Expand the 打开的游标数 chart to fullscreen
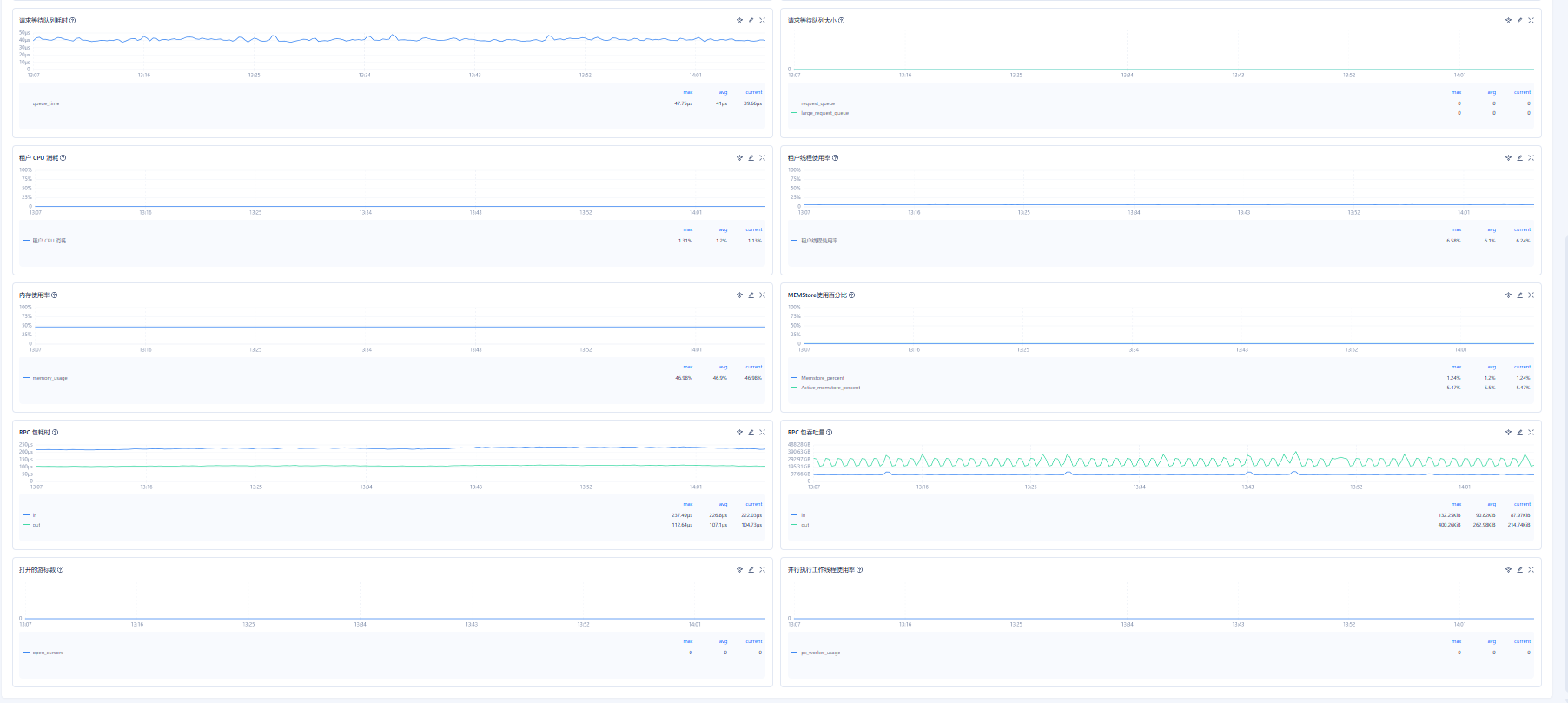Viewport: 1568px width, 703px height. pos(762,569)
